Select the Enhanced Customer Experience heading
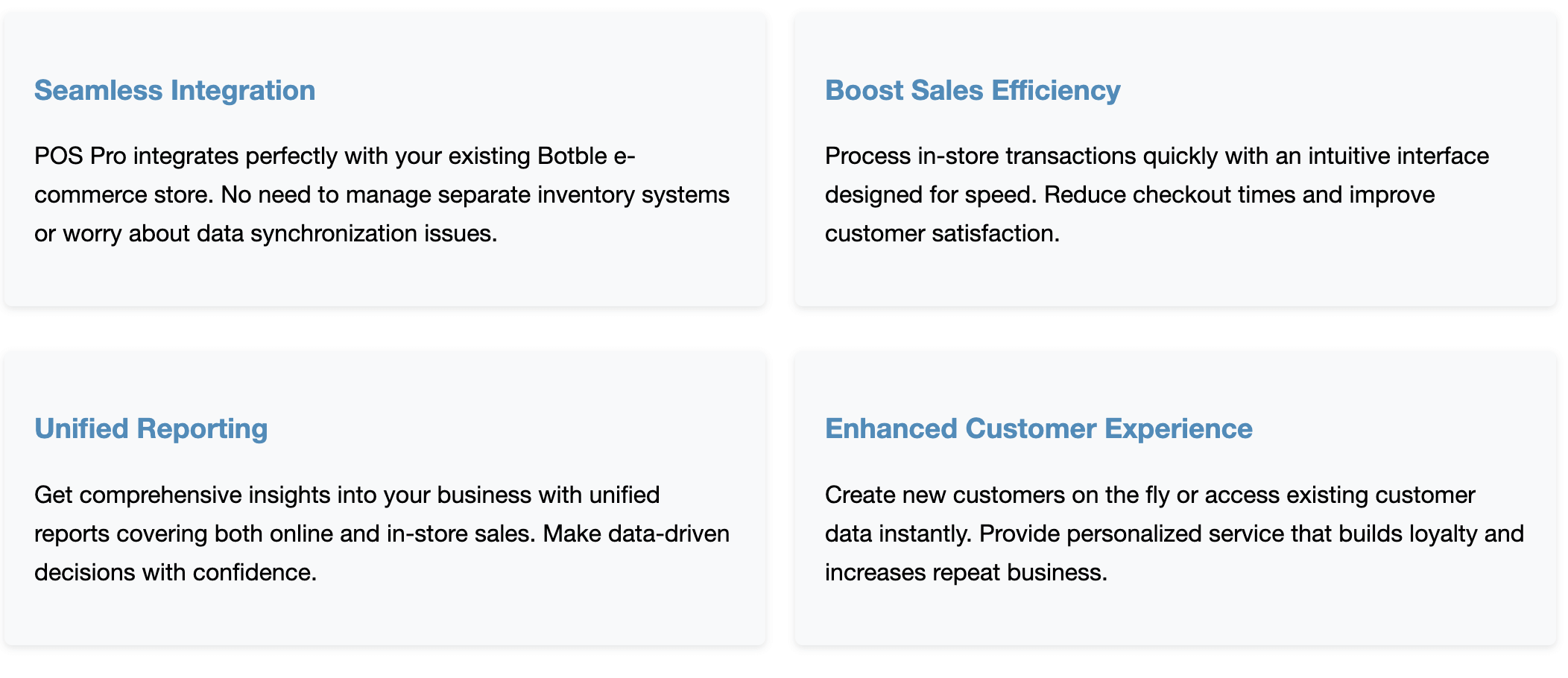This screenshot has height=678, width=1568. click(1038, 428)
